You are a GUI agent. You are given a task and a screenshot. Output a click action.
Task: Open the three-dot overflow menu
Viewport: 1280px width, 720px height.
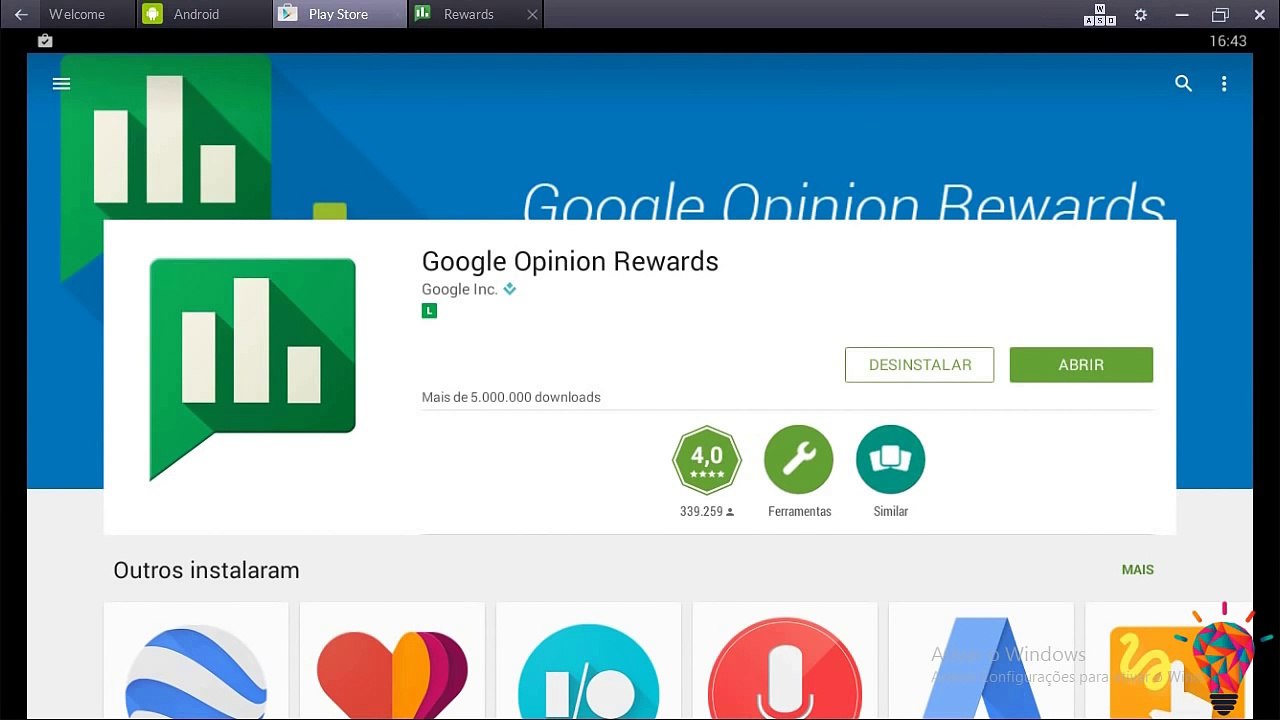click(x=1224, y=84)
